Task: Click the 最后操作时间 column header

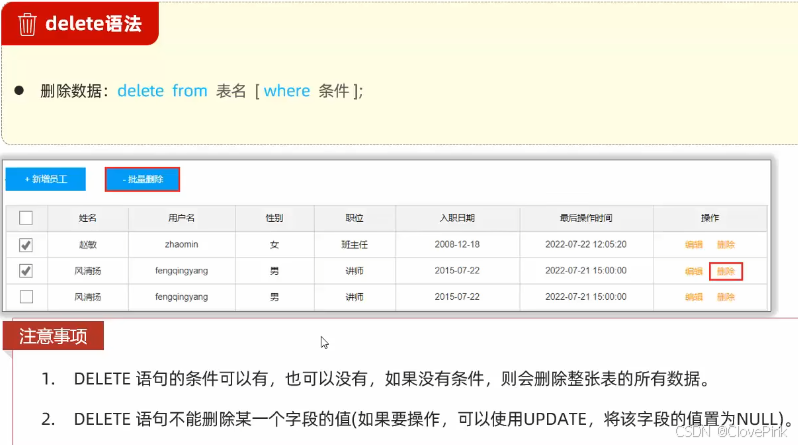Action: point(586,218)
